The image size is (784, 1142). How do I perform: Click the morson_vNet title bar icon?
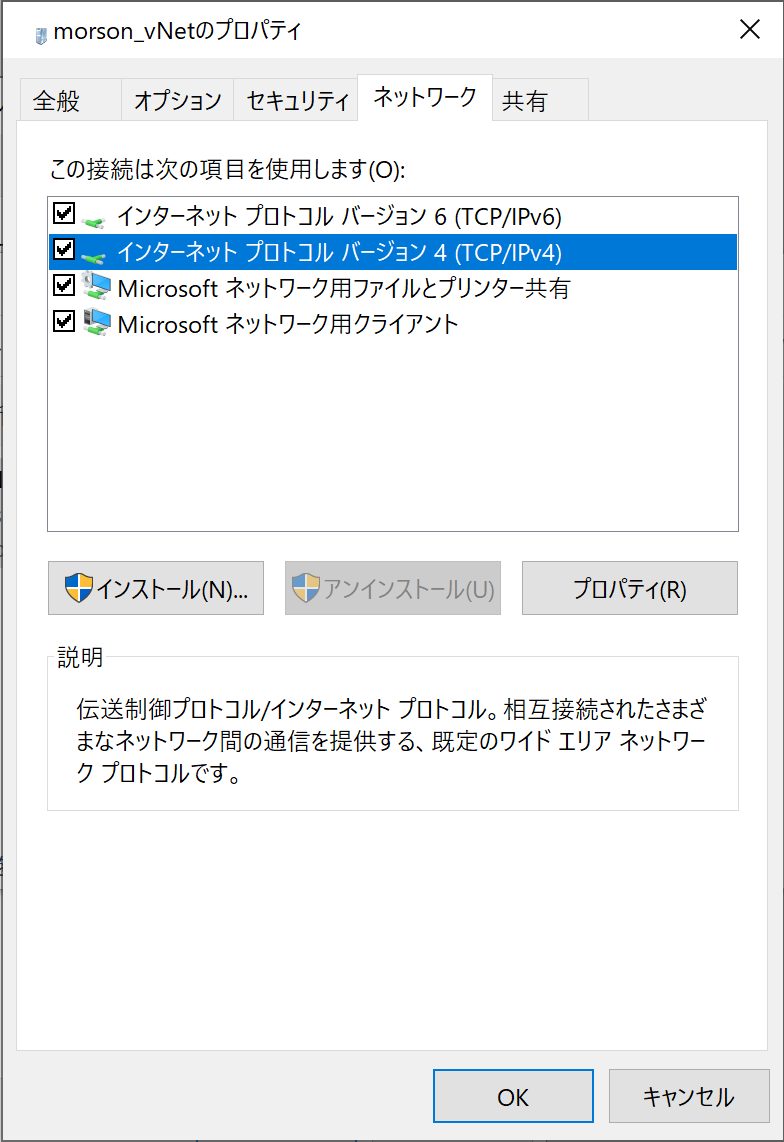point(40,32)
